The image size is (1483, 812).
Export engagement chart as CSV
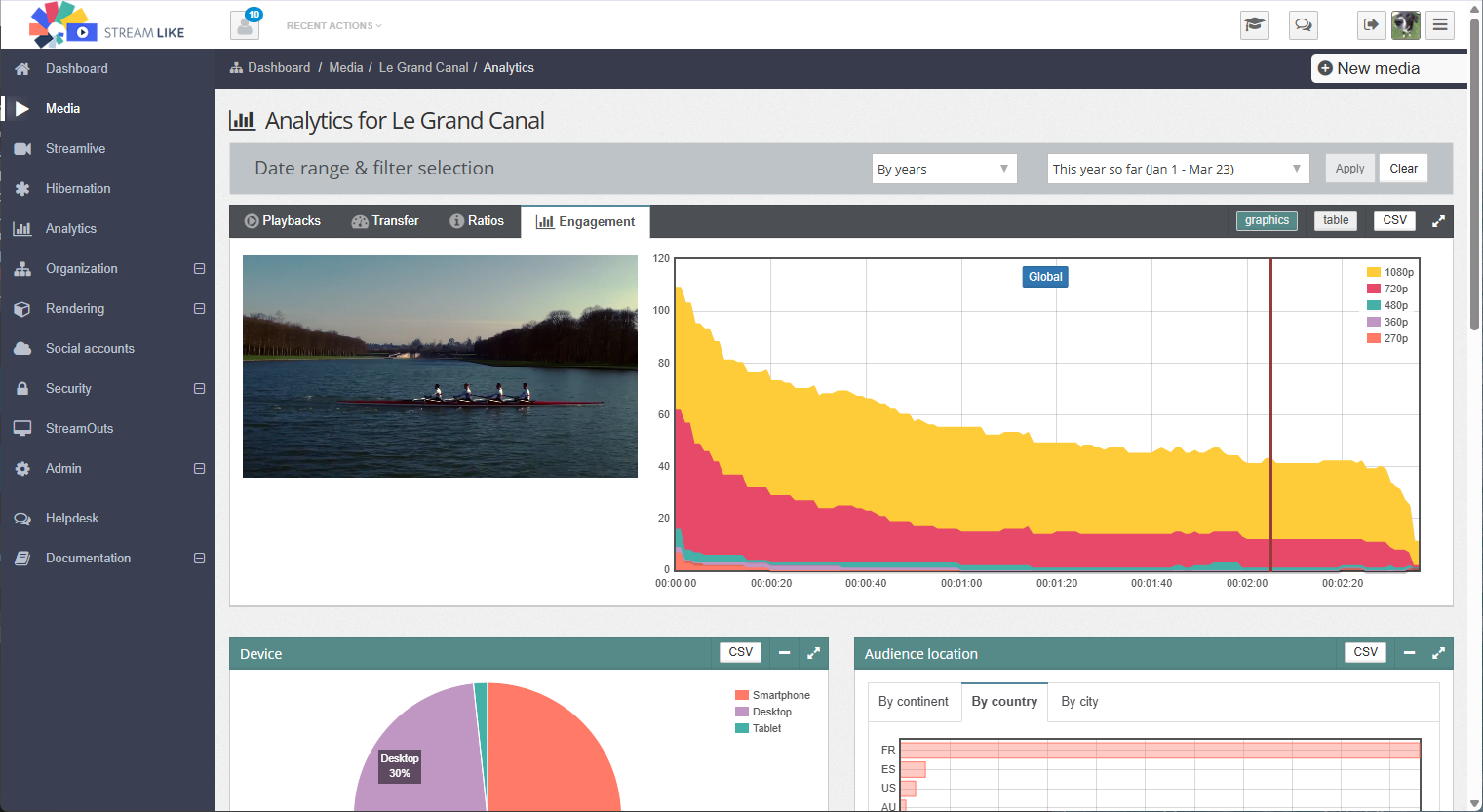pyautogui.click(x=1395, y=220)
